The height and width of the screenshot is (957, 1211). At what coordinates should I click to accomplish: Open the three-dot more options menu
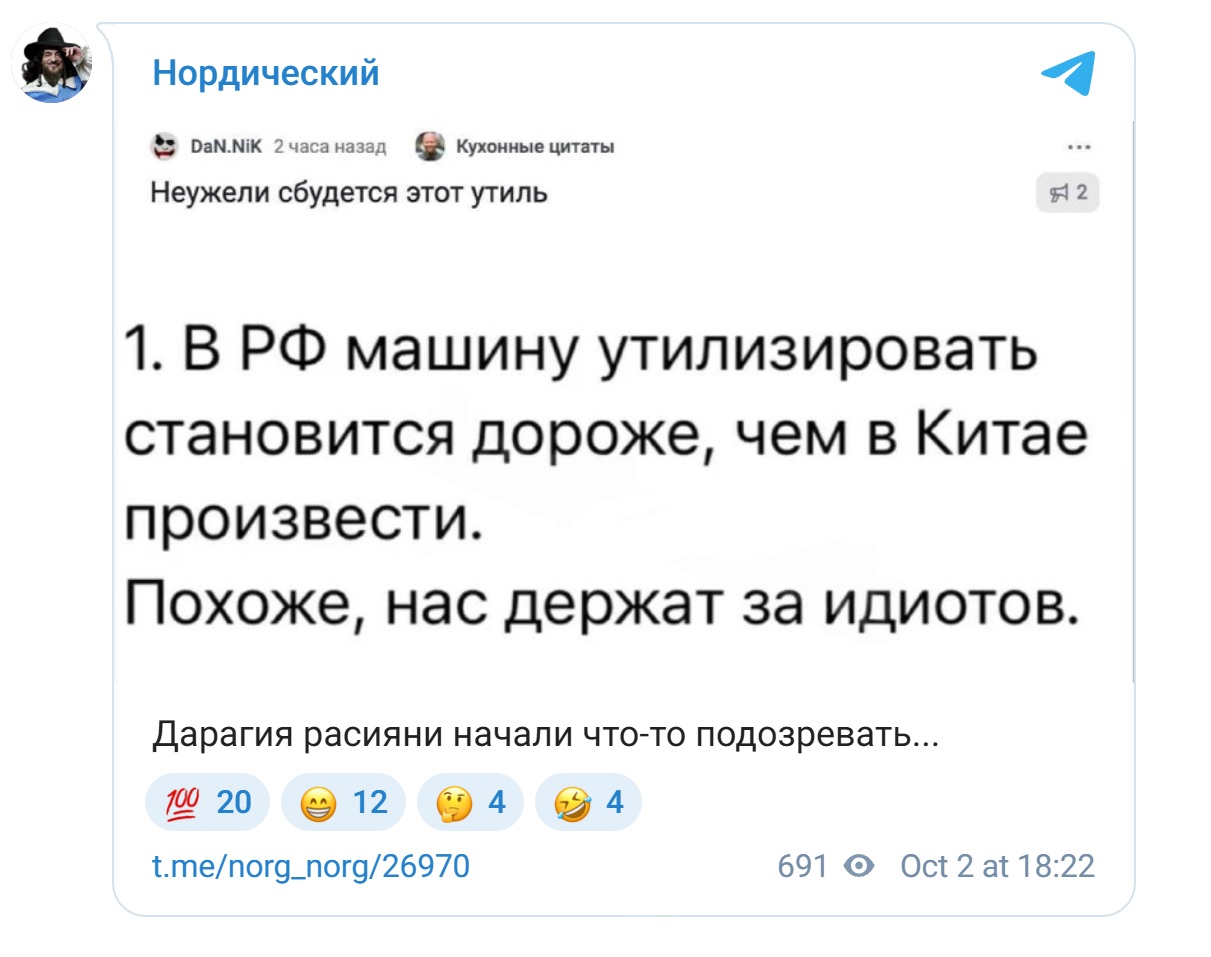click(x=1078, y=147)
